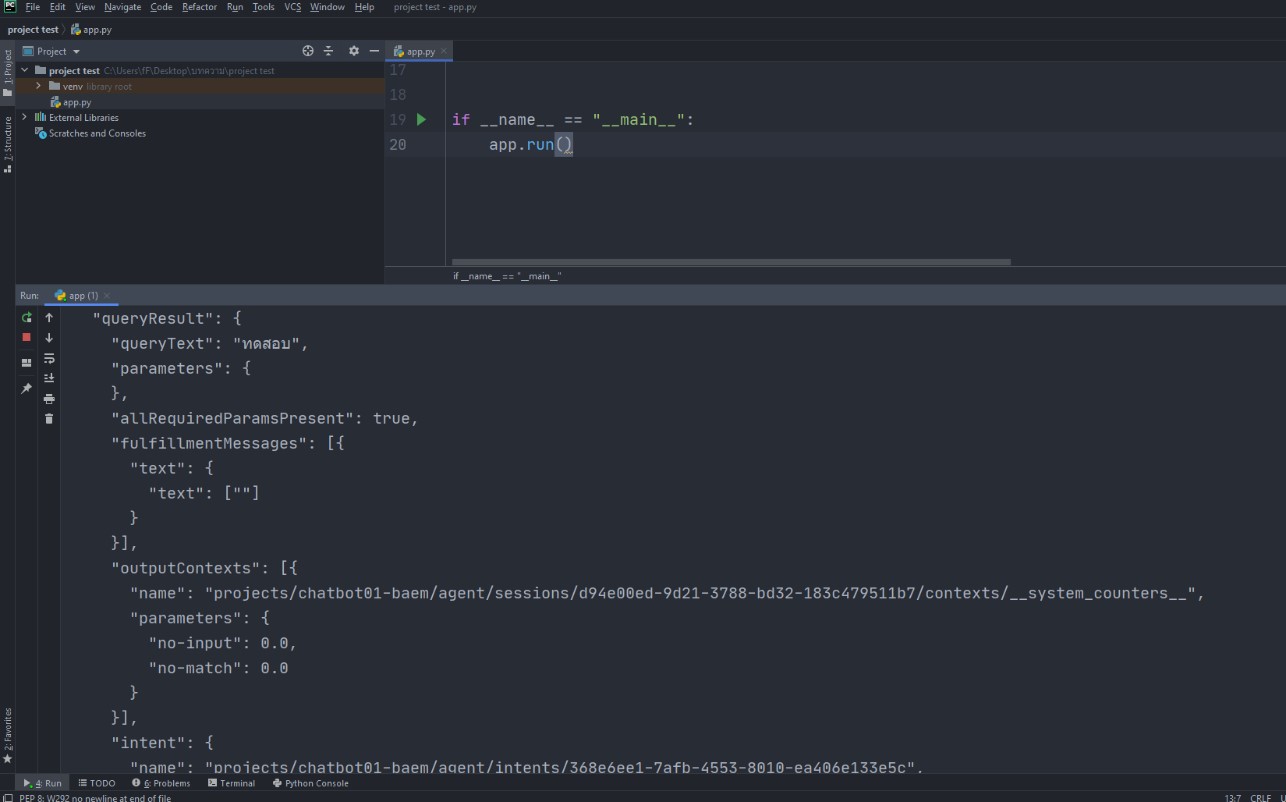Image resolution: width=1286 pixels, height=802 pixels.
Task: Open Project panel gear settings
Action: pyautogui.click(x=353, y=51)
